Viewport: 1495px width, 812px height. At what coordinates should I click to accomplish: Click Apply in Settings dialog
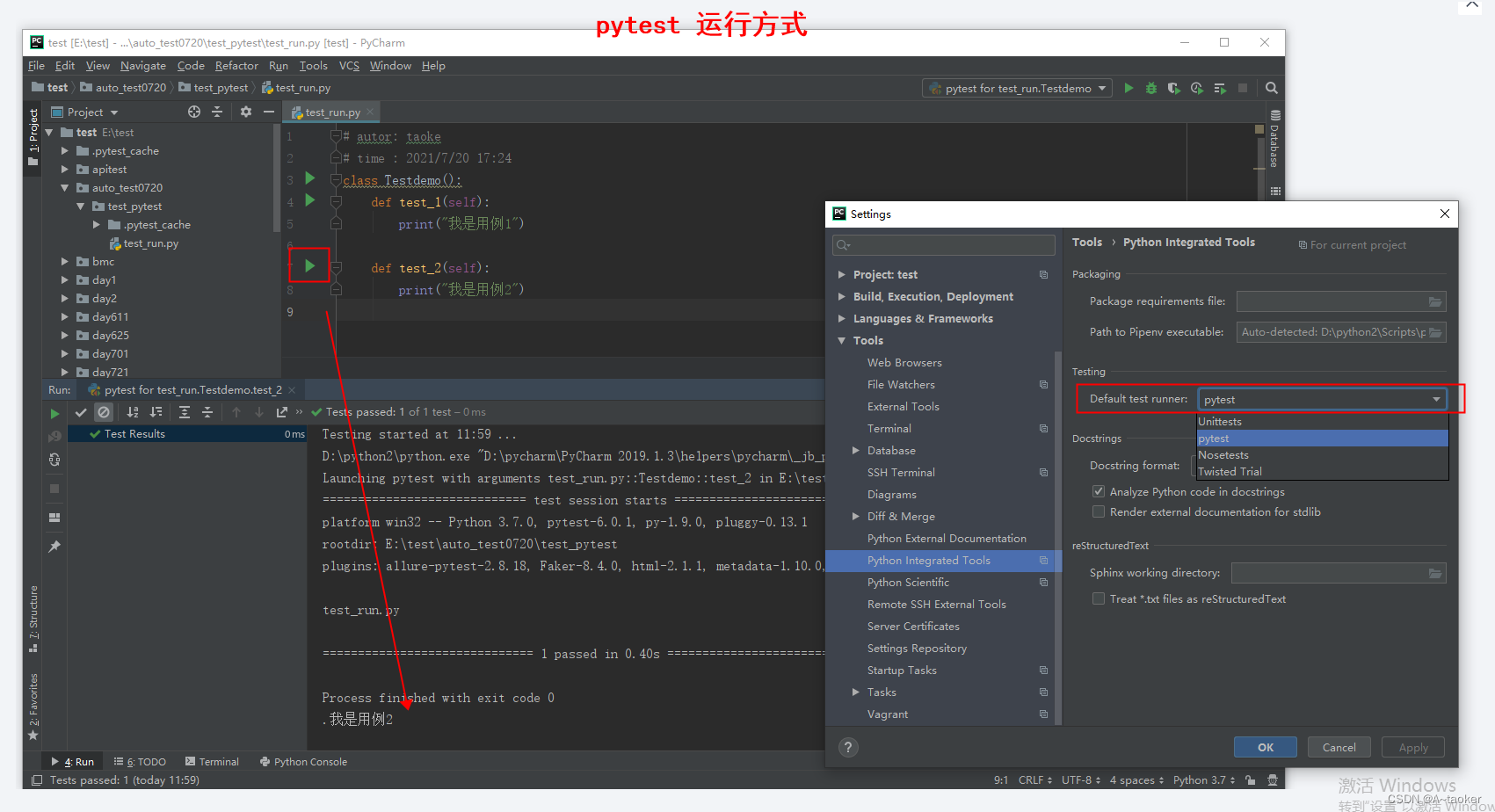(x=1413, y=747)
